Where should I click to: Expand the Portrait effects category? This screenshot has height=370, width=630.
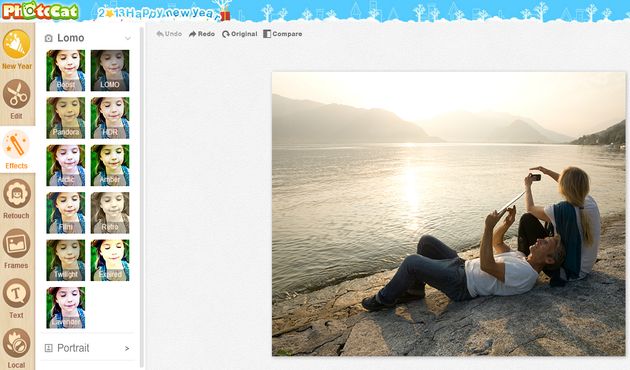pos(127,348)
